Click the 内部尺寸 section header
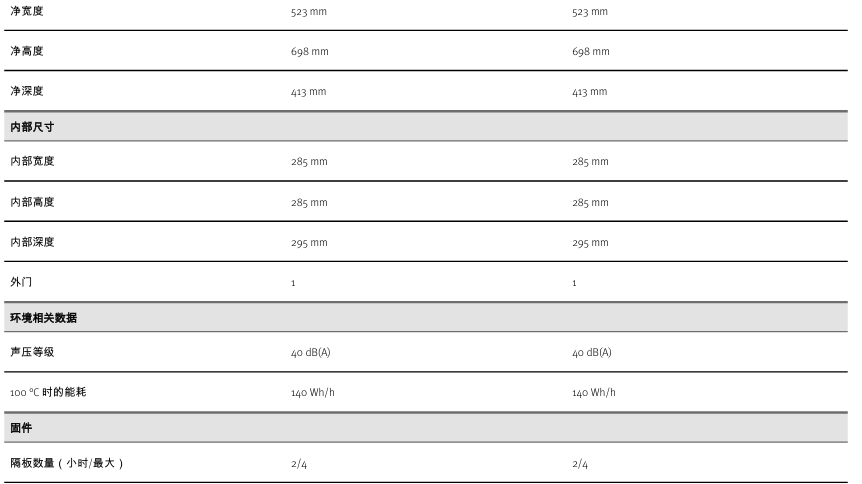Viewport: 862px width, 484px height. tap(32, 127)
